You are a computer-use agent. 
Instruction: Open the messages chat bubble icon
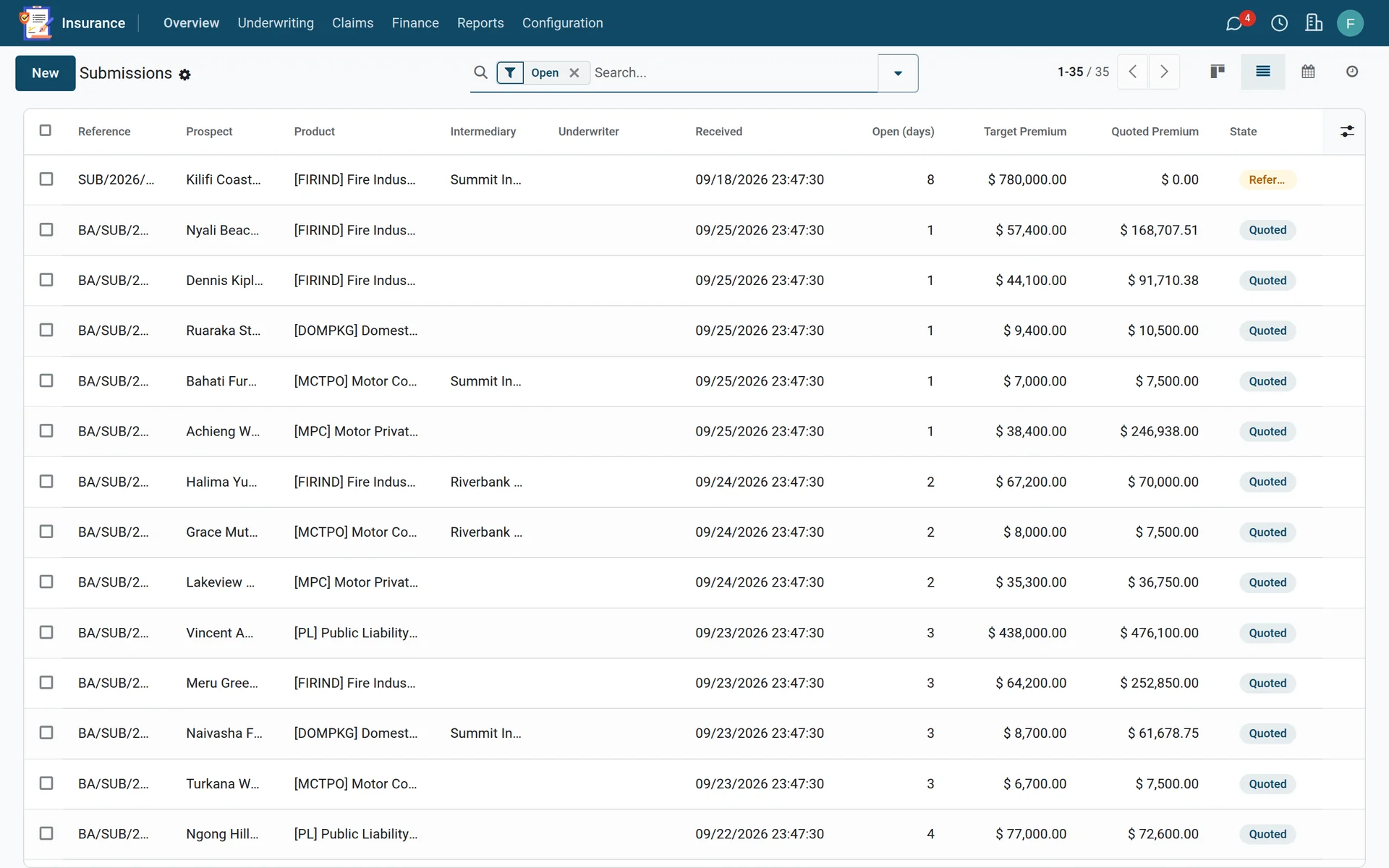click(1234, 23)
